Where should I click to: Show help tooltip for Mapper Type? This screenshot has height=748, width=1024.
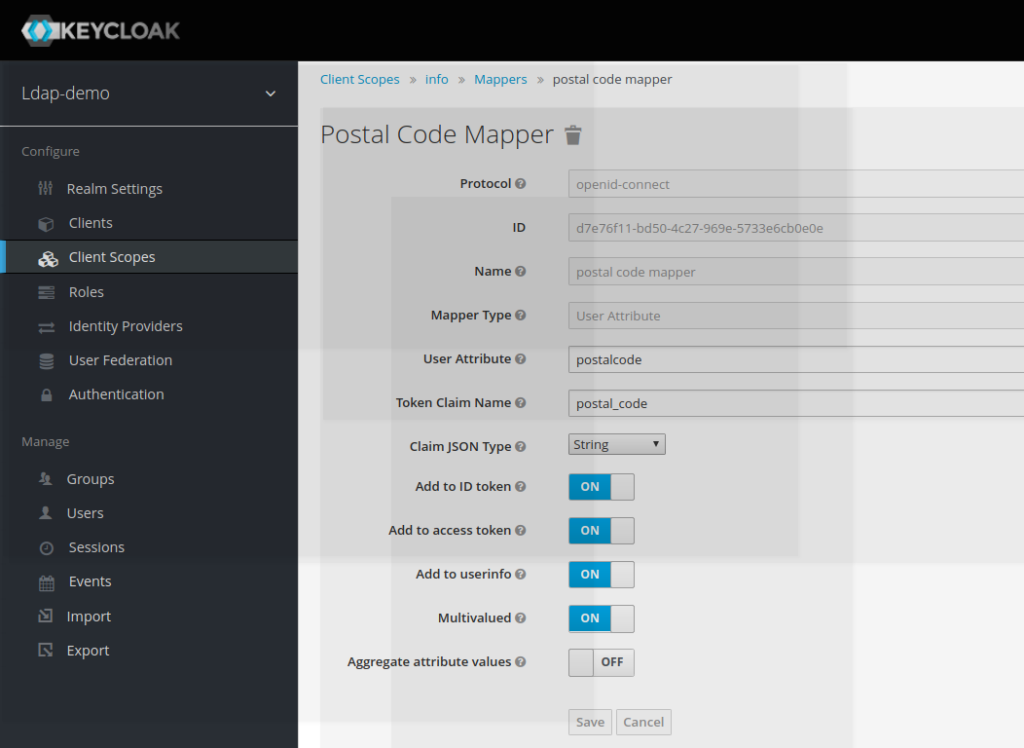coord(520,315)
